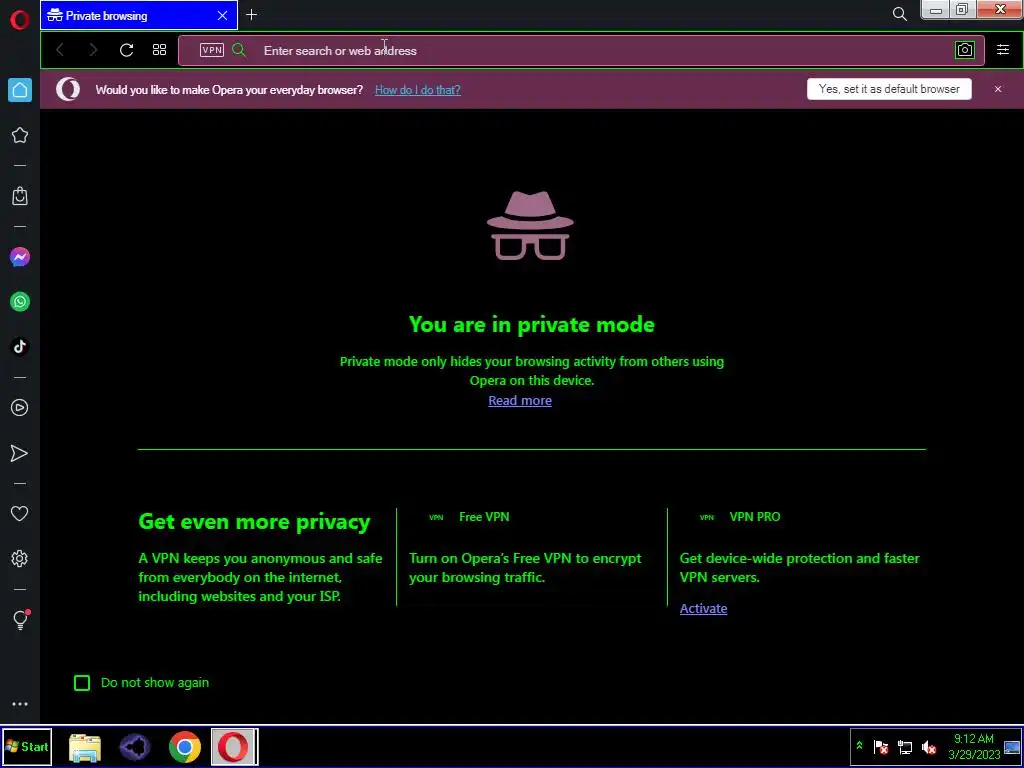Image resolution: width=1024 pixels, height=768 pixels.
Task: Click the back navigation arrow
Action: tap(60, 50)
